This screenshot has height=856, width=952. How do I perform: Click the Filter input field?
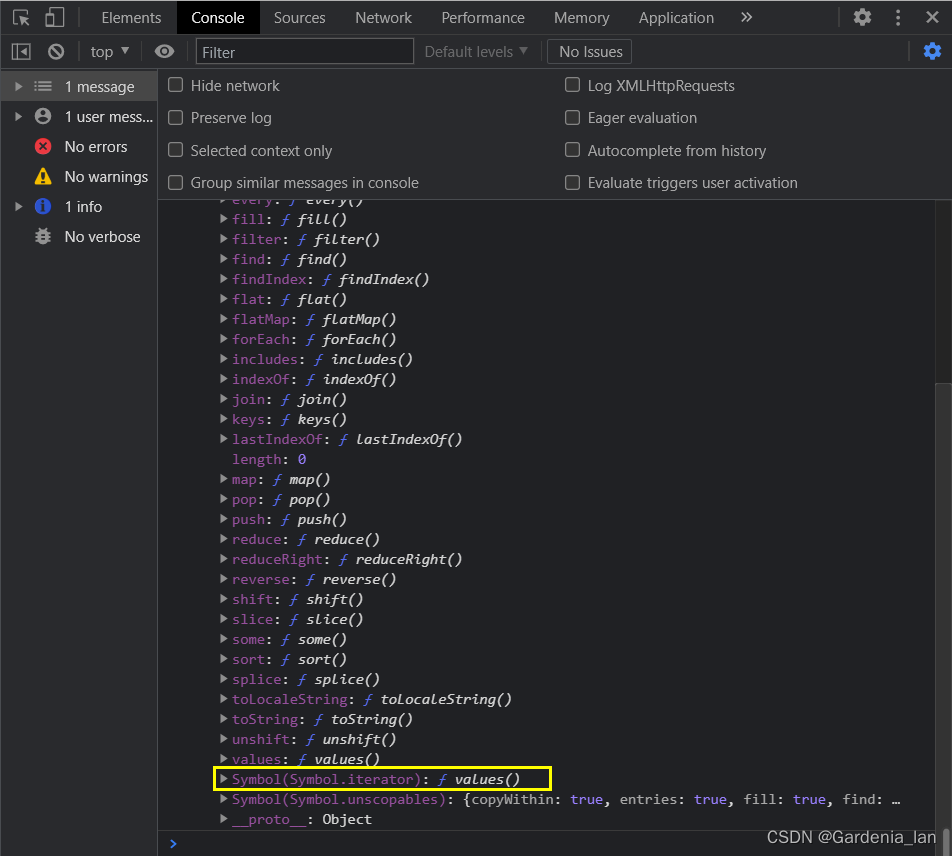pyautogui.click(x=305, y=51)
